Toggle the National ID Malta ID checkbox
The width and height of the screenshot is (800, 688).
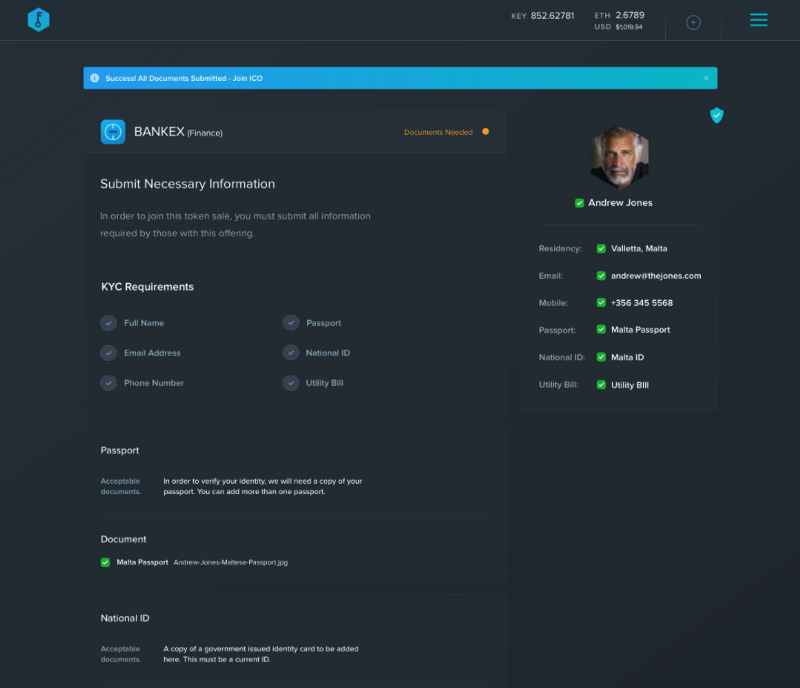click(x=601, y=357)
